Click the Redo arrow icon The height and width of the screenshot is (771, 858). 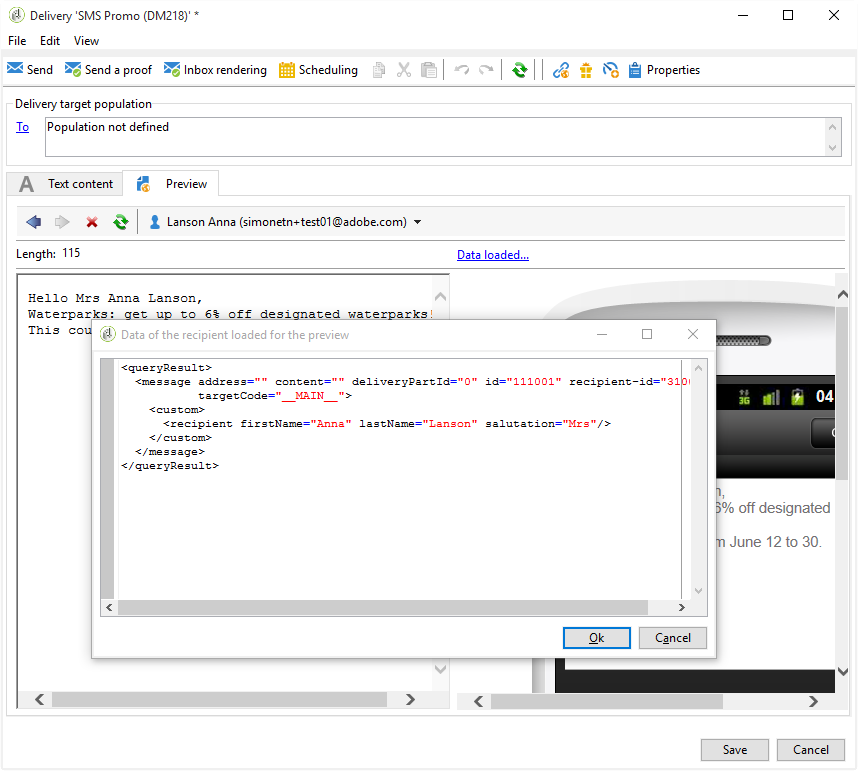(x=486, y=70)
